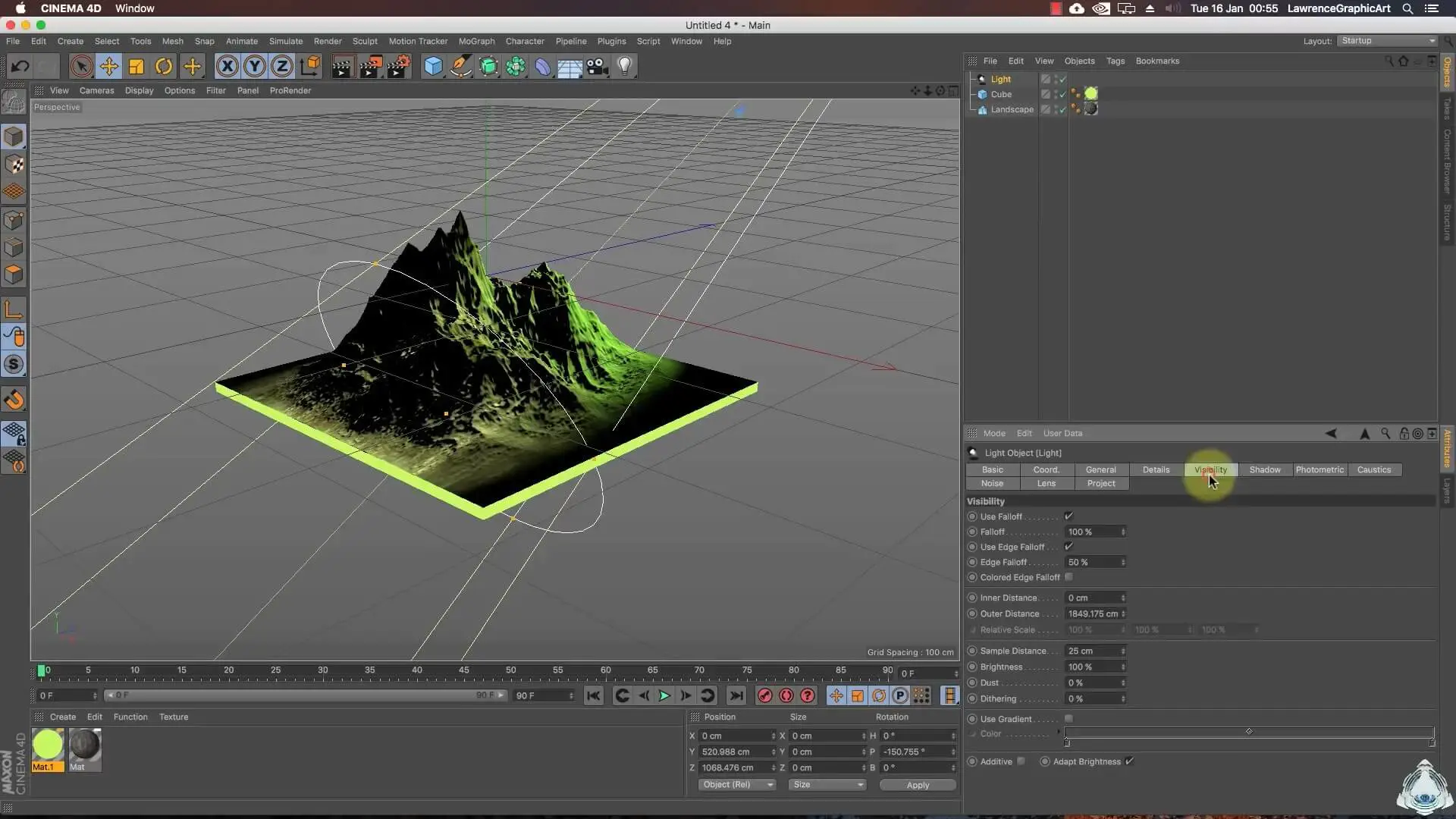
Task: Open the MoGraph menu
Action: (x=476, y=41)
